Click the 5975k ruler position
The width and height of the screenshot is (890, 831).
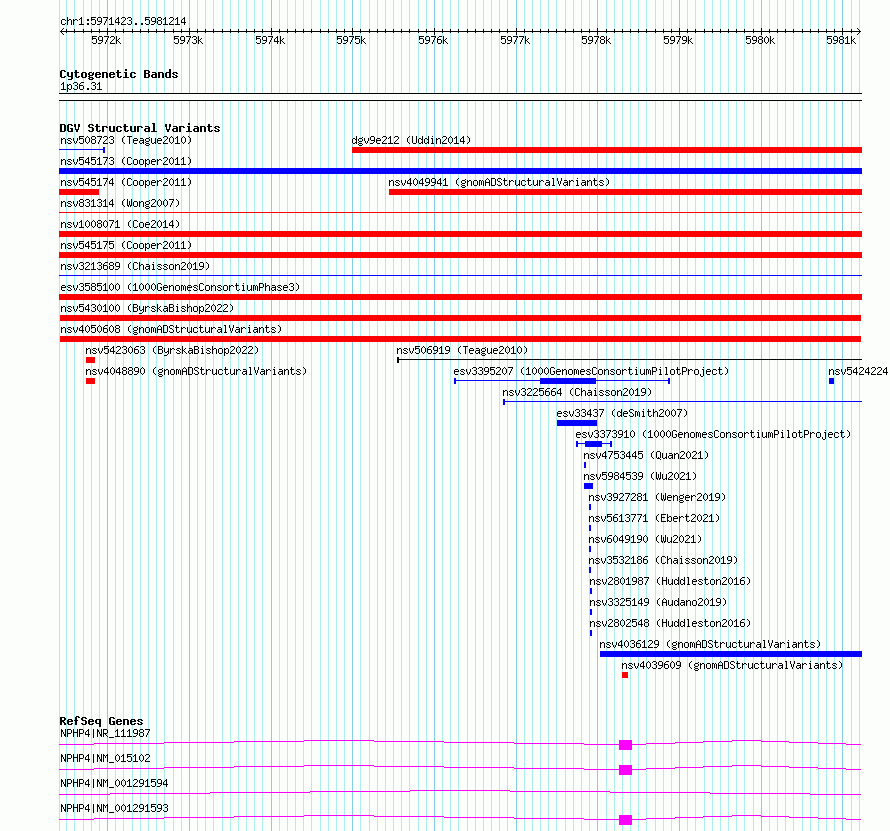point(351,40)
